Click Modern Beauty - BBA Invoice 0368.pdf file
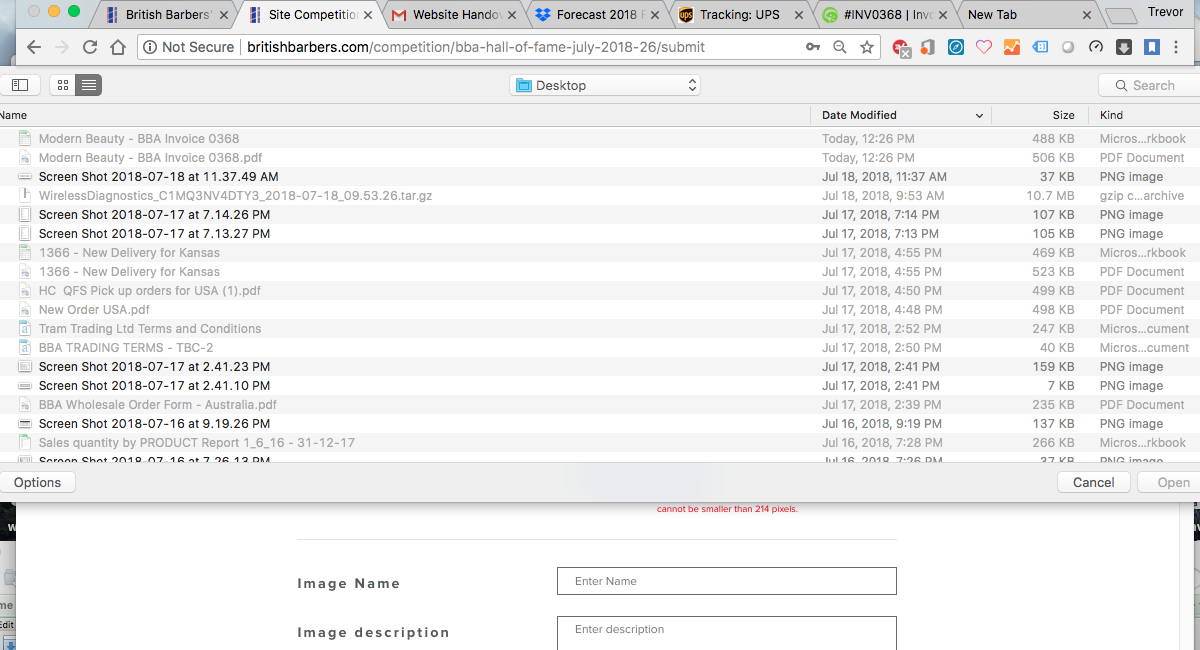The height and width of the screenshot is (650, 1200). (x=600, y=158)
